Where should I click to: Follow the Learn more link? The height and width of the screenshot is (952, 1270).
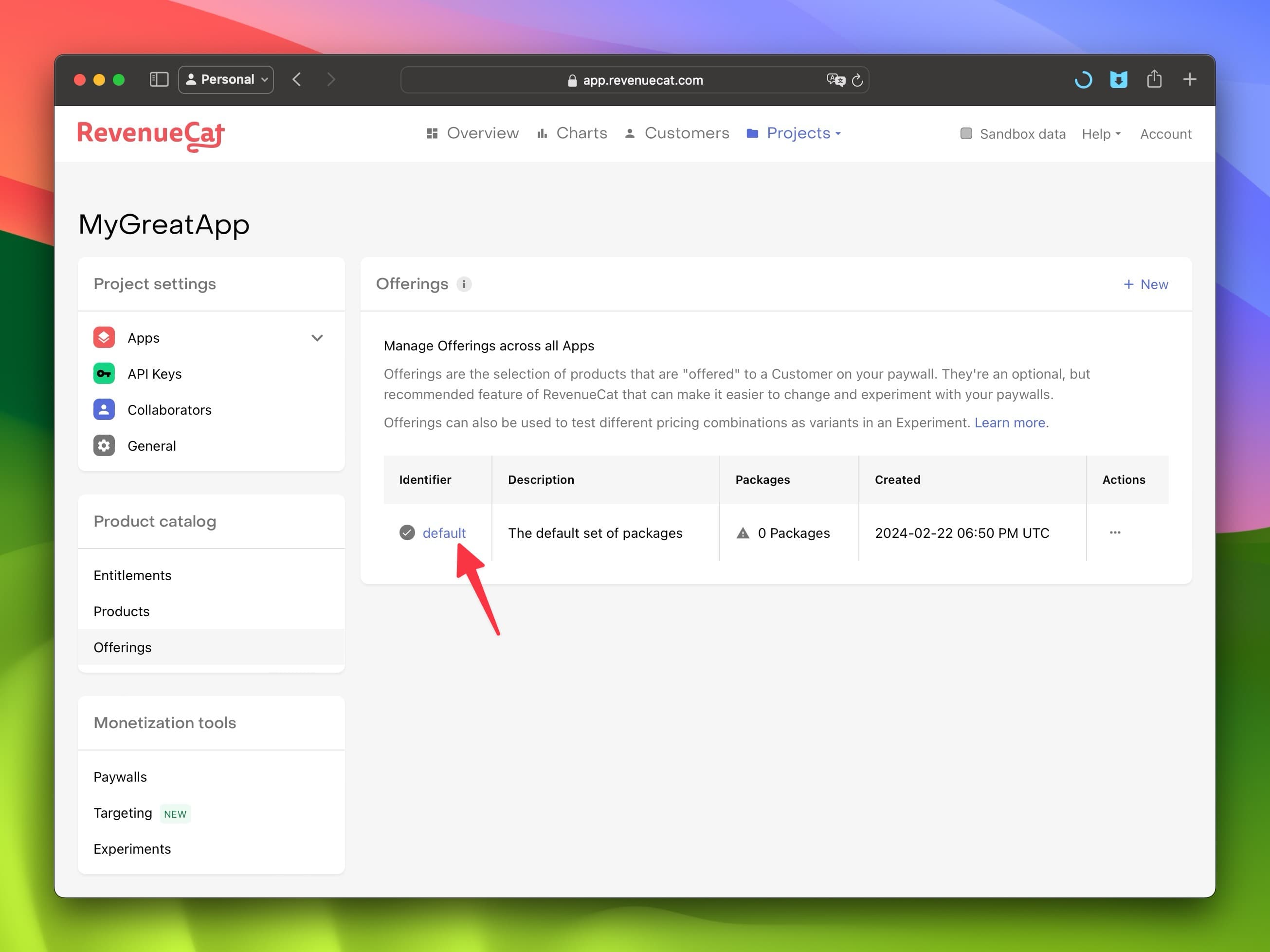1012,422
